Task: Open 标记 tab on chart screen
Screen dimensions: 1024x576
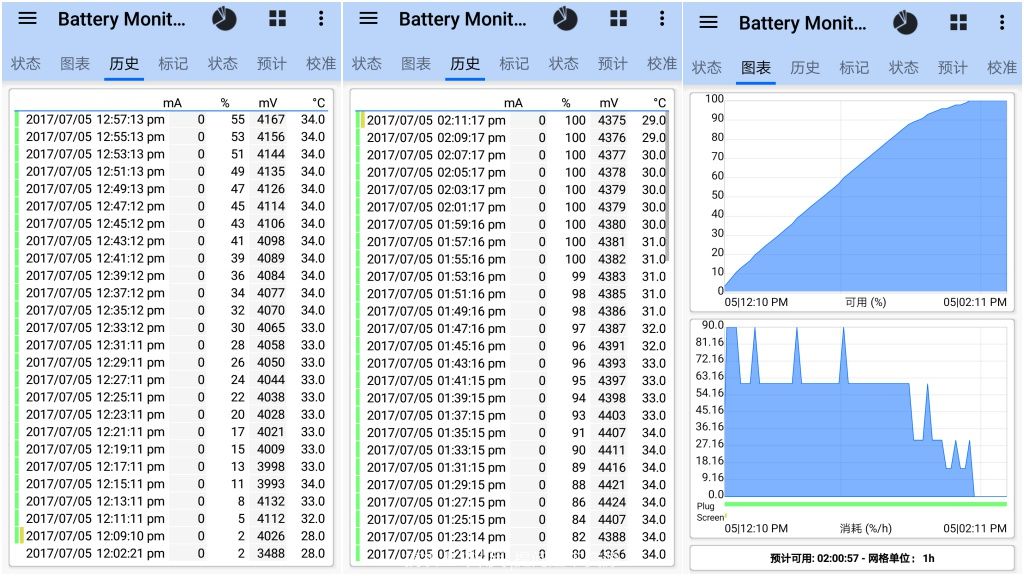Action: point(854,67)
